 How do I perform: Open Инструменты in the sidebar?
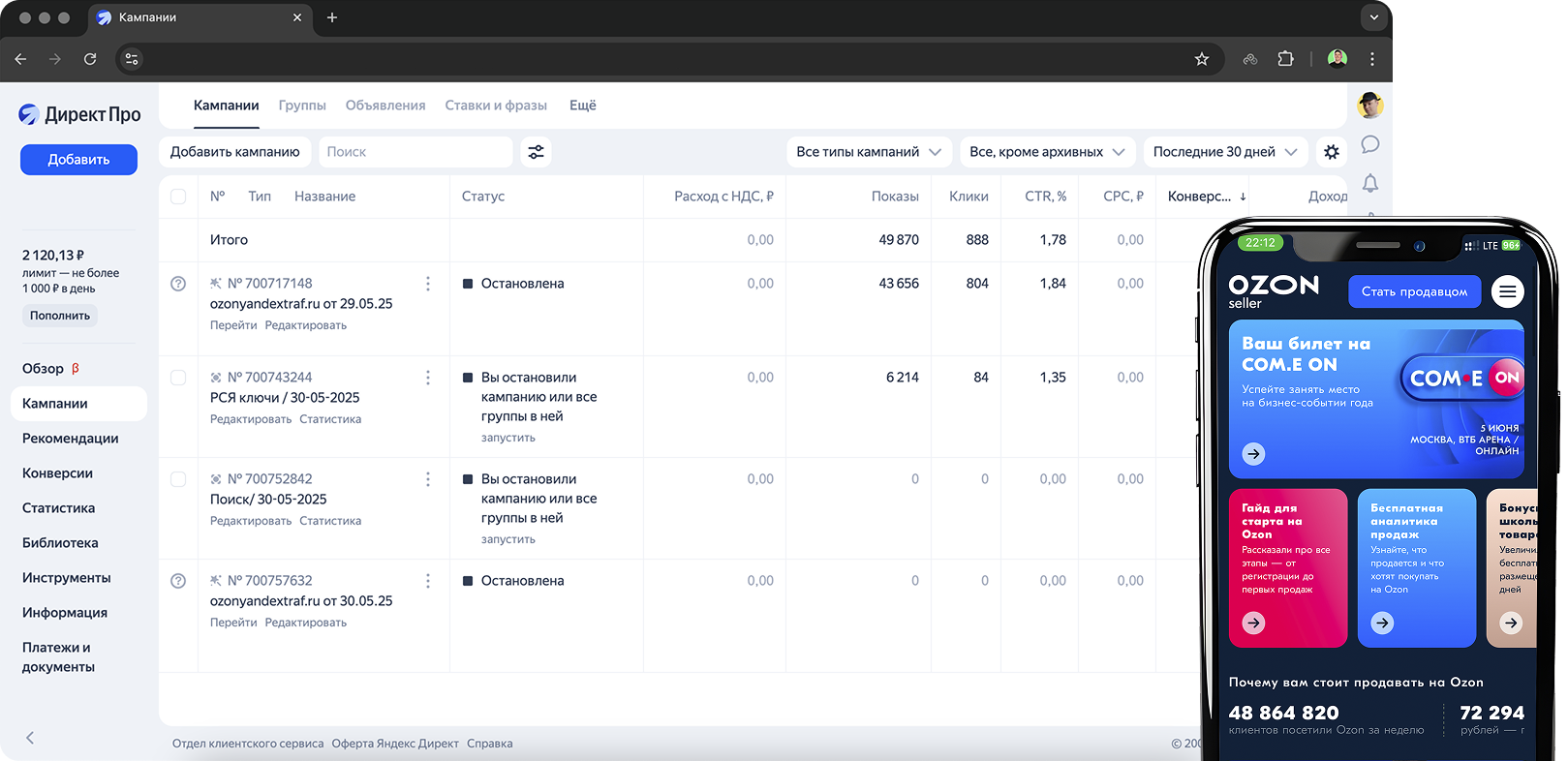pyautogui.click(x=67, y=578)
